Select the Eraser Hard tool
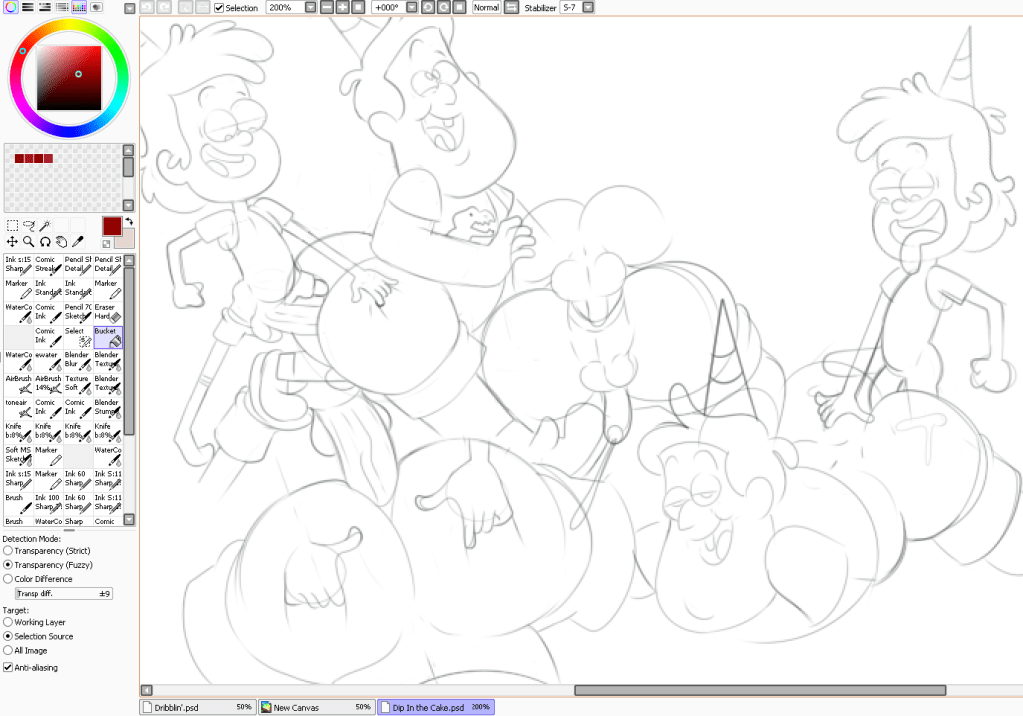This screenshot has height=716, width=1023. 109,313
